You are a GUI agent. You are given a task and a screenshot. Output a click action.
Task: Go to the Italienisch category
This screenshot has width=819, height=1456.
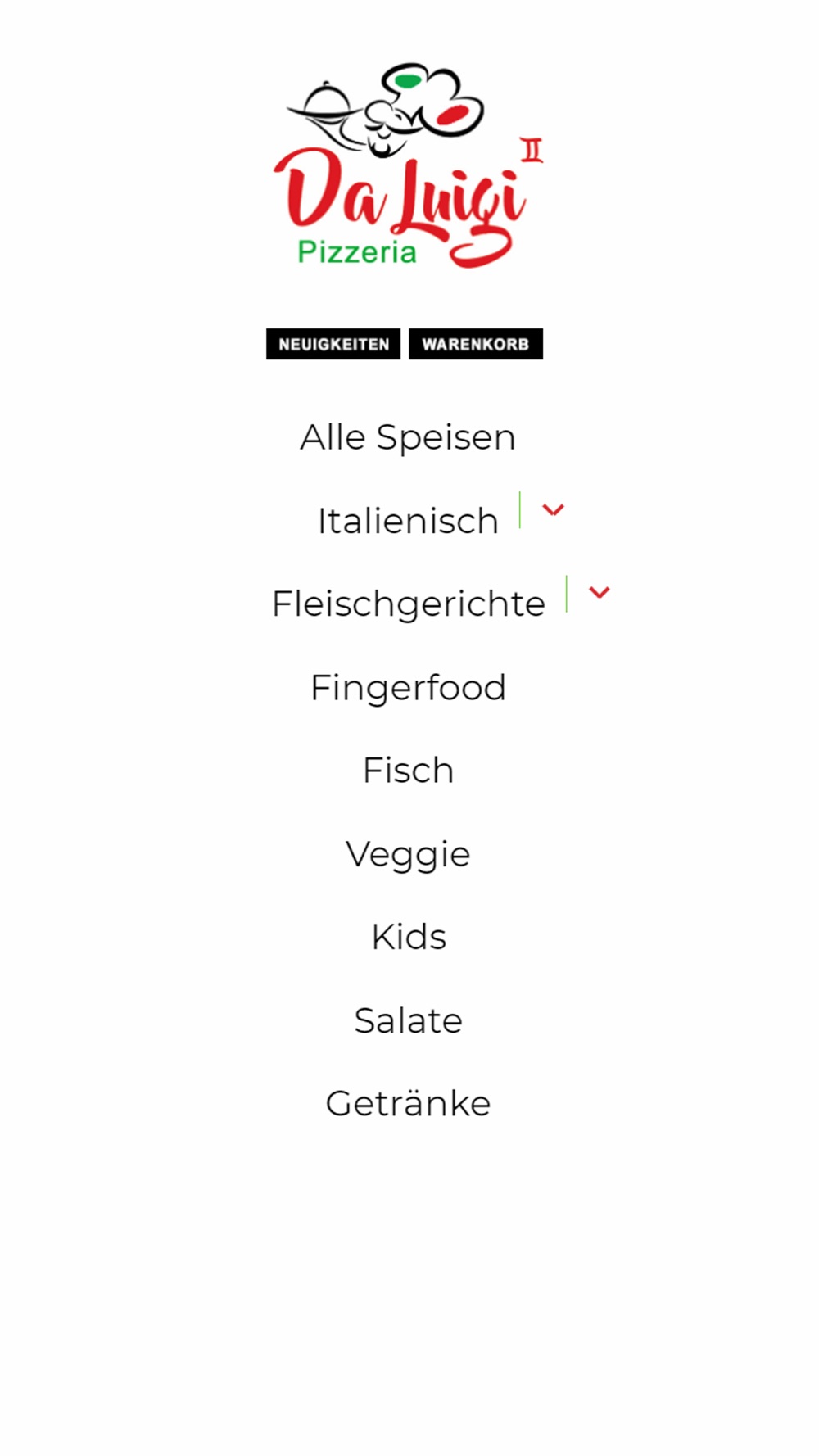(x=408, y=521)
